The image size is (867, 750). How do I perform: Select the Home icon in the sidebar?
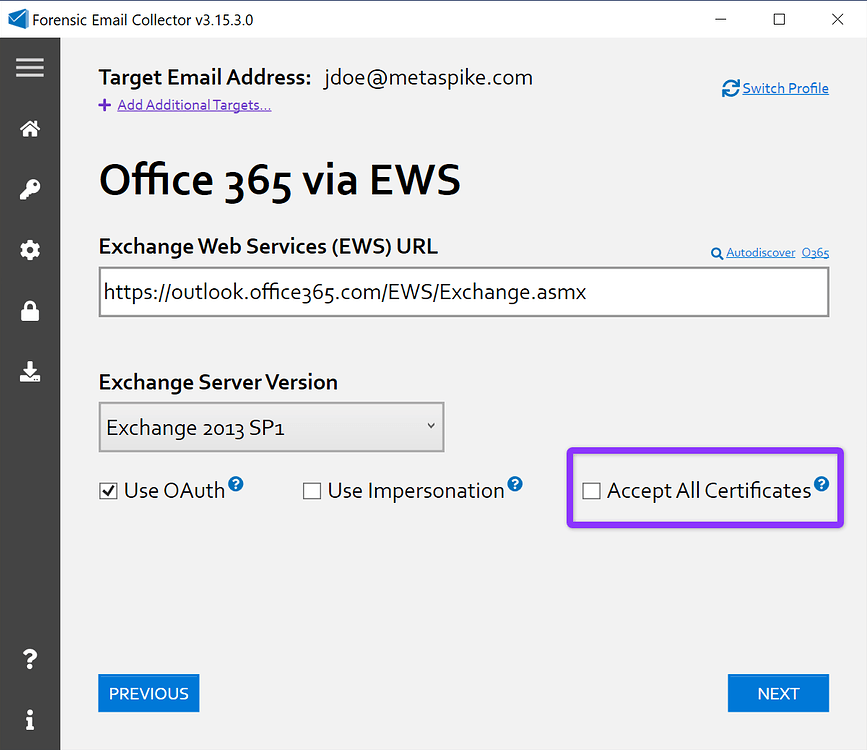(30, 128)
